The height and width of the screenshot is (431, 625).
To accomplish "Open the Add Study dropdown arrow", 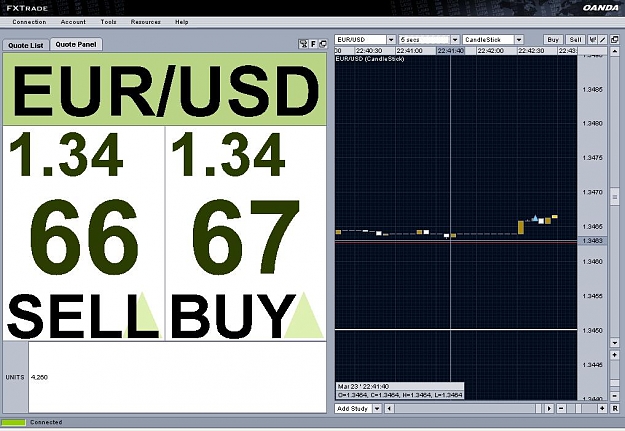I will point(377,408).
